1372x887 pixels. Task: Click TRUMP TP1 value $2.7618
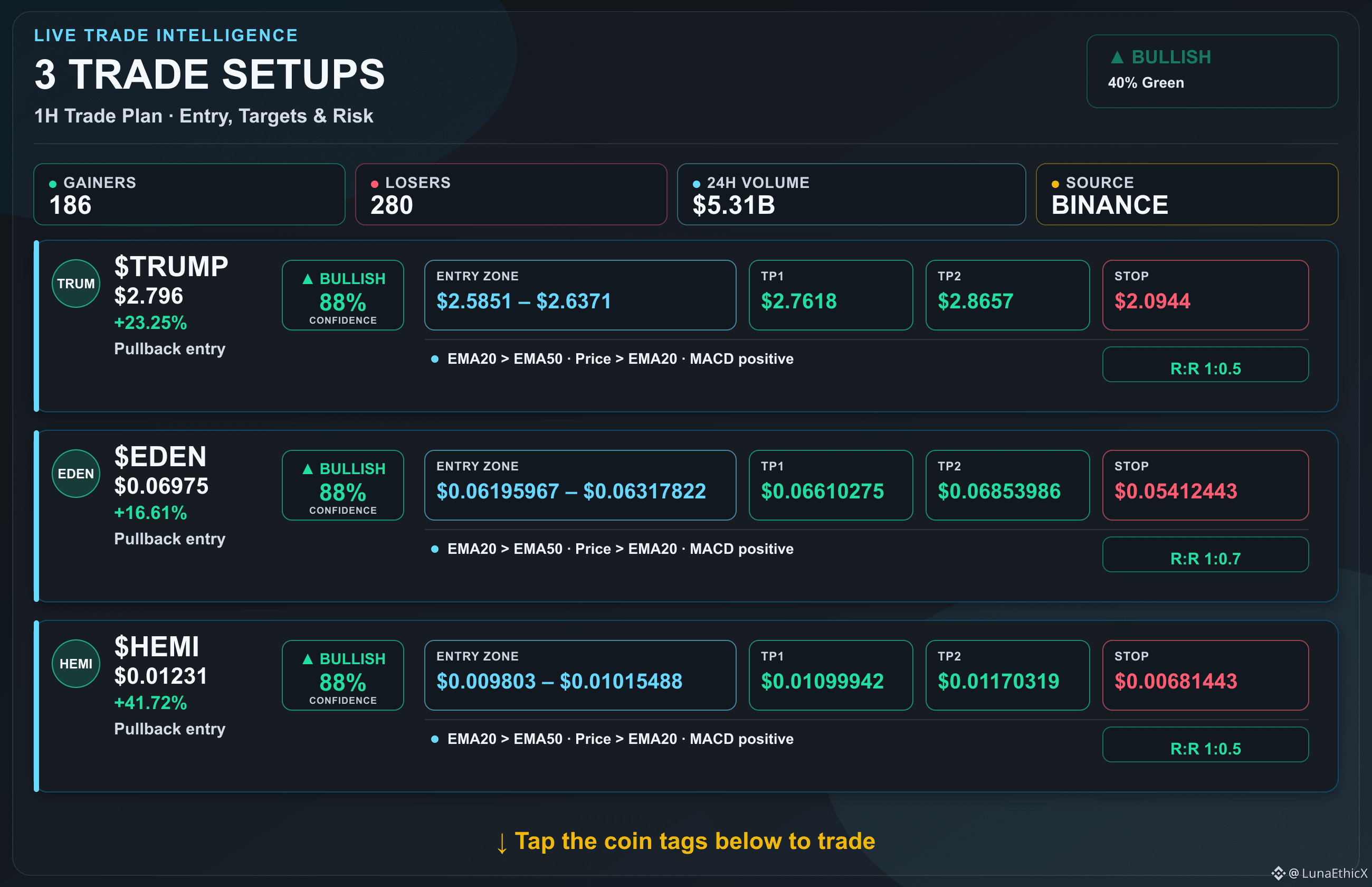click(799, 301)
